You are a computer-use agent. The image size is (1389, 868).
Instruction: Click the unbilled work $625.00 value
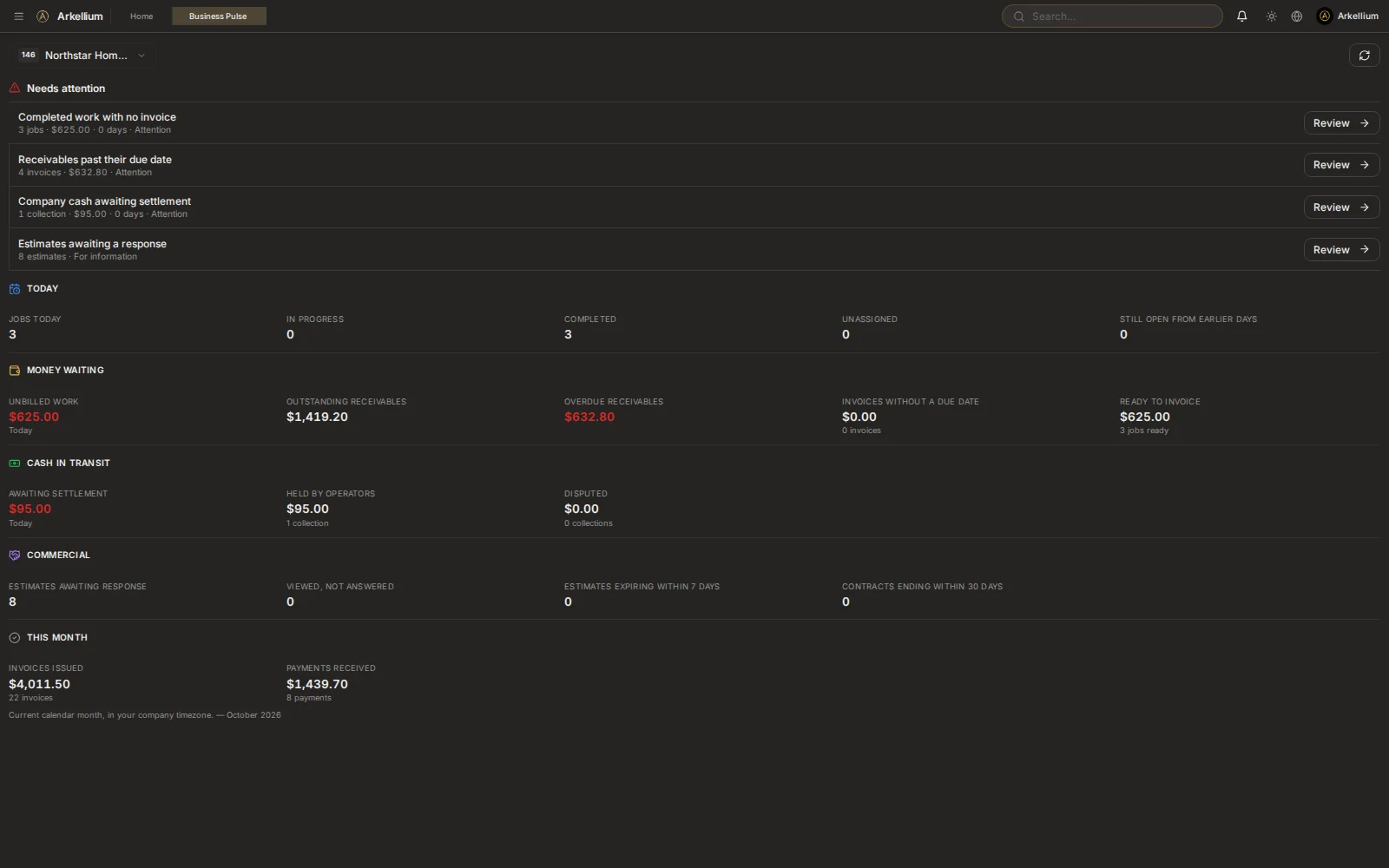[x=34, y=418]
